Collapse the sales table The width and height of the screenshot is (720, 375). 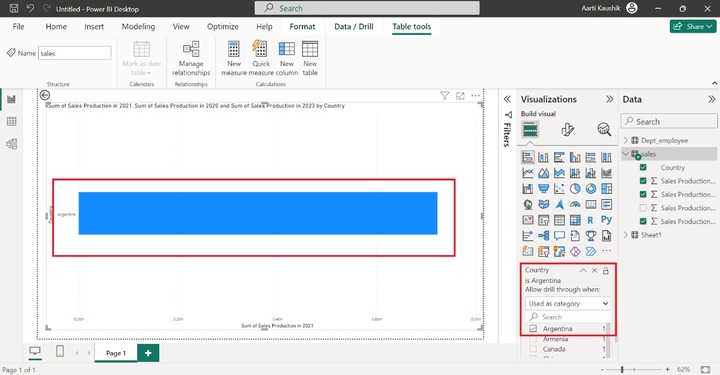pyautogui.click(x=625, y=154)
